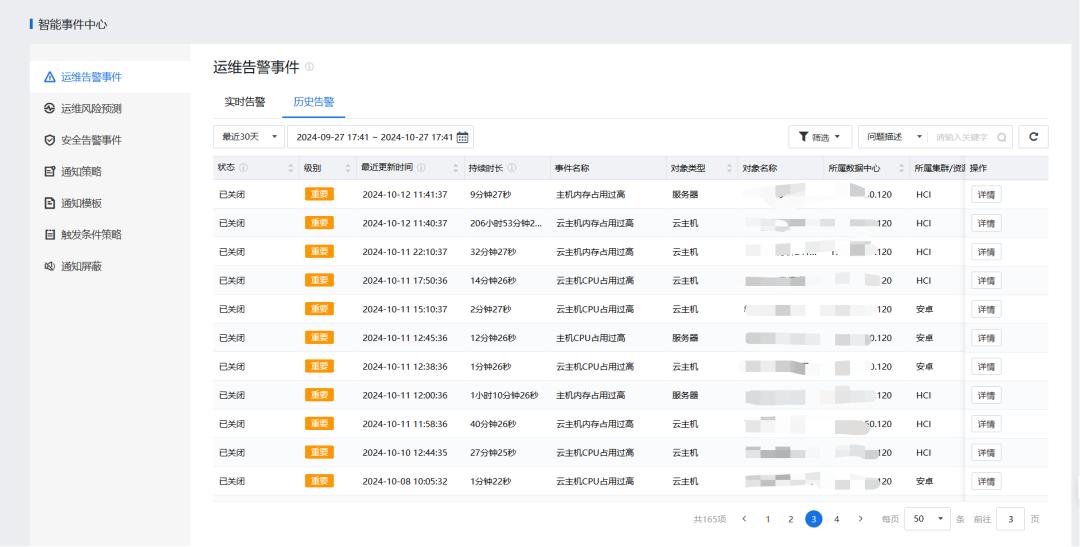Sort by 最近更新时间 column arrows
Viewport: 1080px width, 547px height.
455,168
